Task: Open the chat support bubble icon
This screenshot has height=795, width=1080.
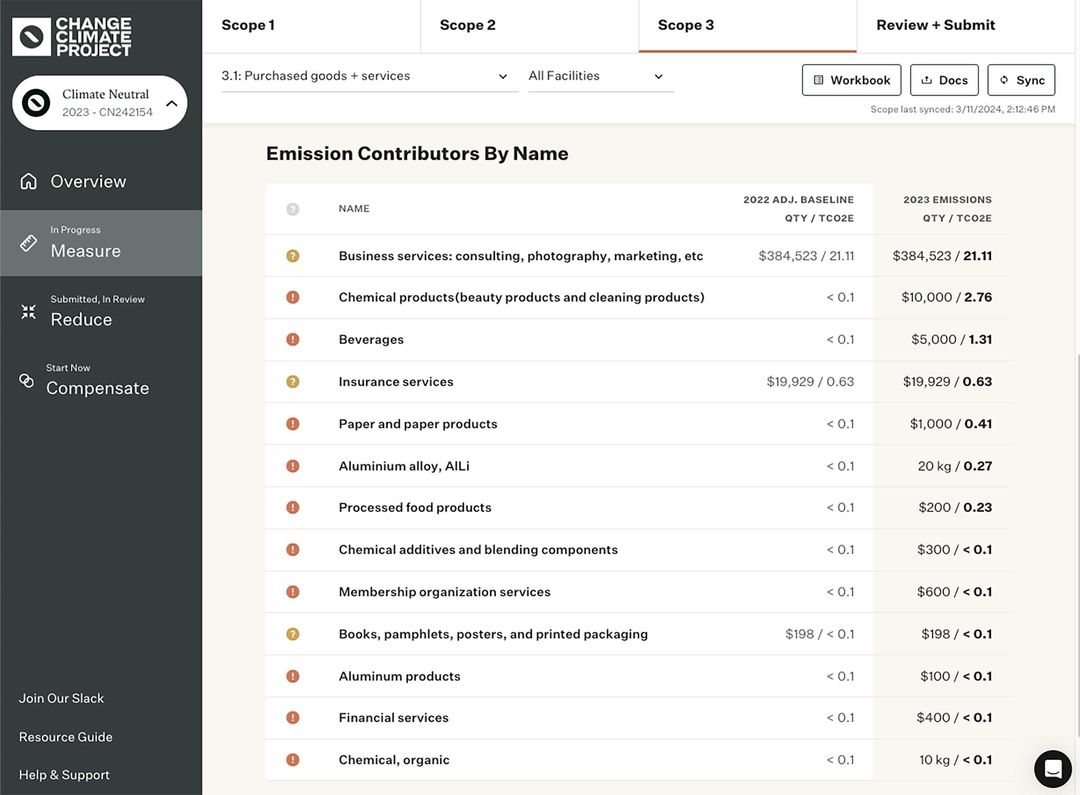Action: pyautogui.click(x=1052, y=769)
